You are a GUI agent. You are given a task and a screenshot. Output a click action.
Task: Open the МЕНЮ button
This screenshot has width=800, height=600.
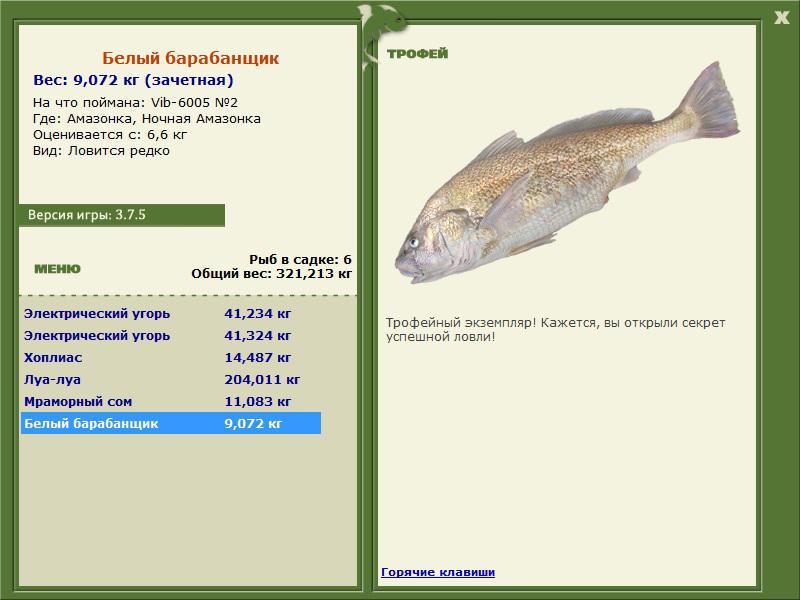click(x=57, y=269)
